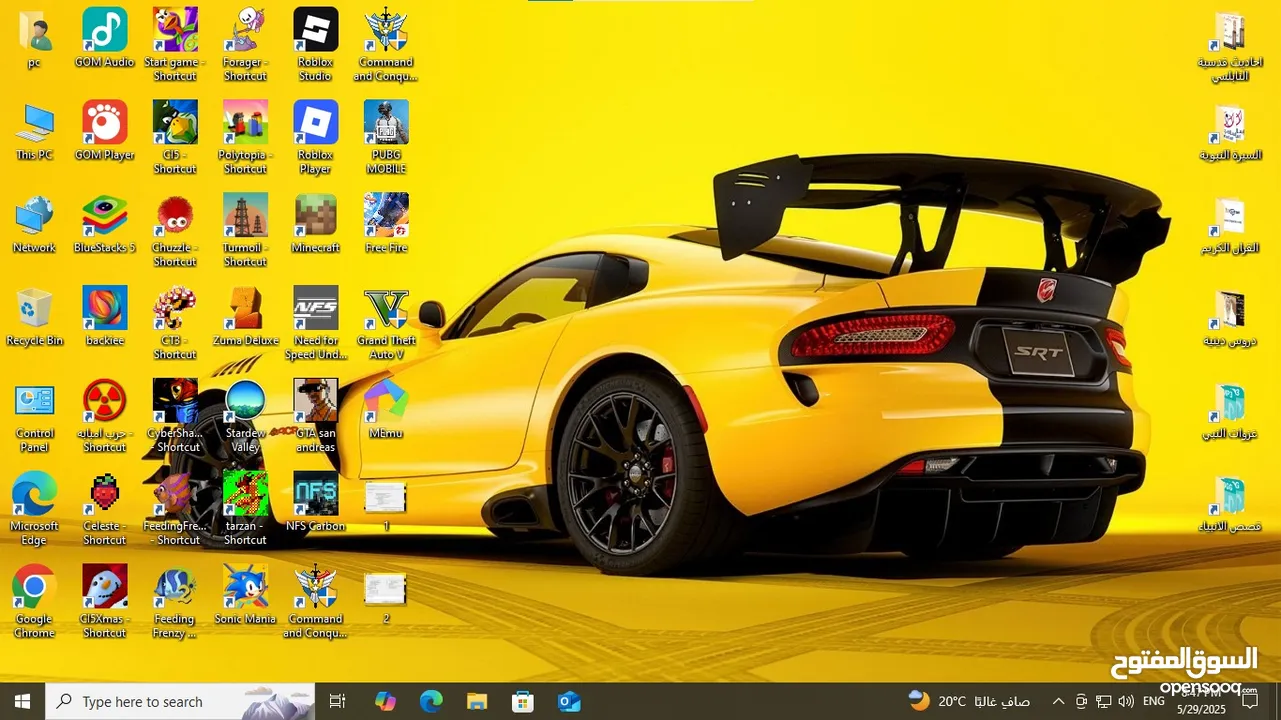Select the Free Fire icon
Screen dimensions: 1281x720
386,217
